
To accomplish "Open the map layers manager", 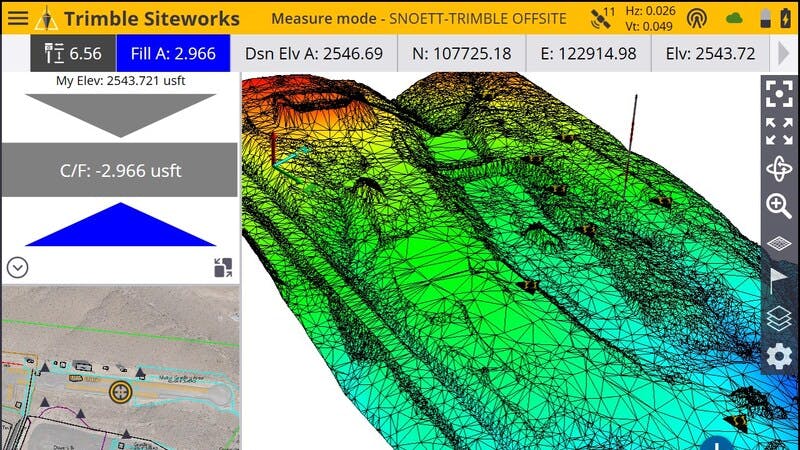I will coord(779,319).
